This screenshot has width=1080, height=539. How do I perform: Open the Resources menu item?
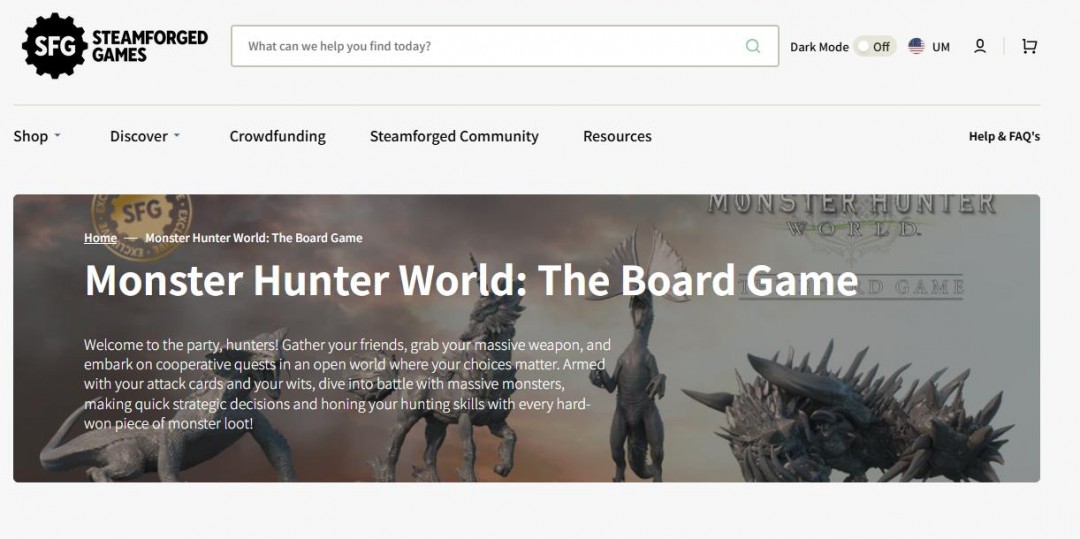617,136
